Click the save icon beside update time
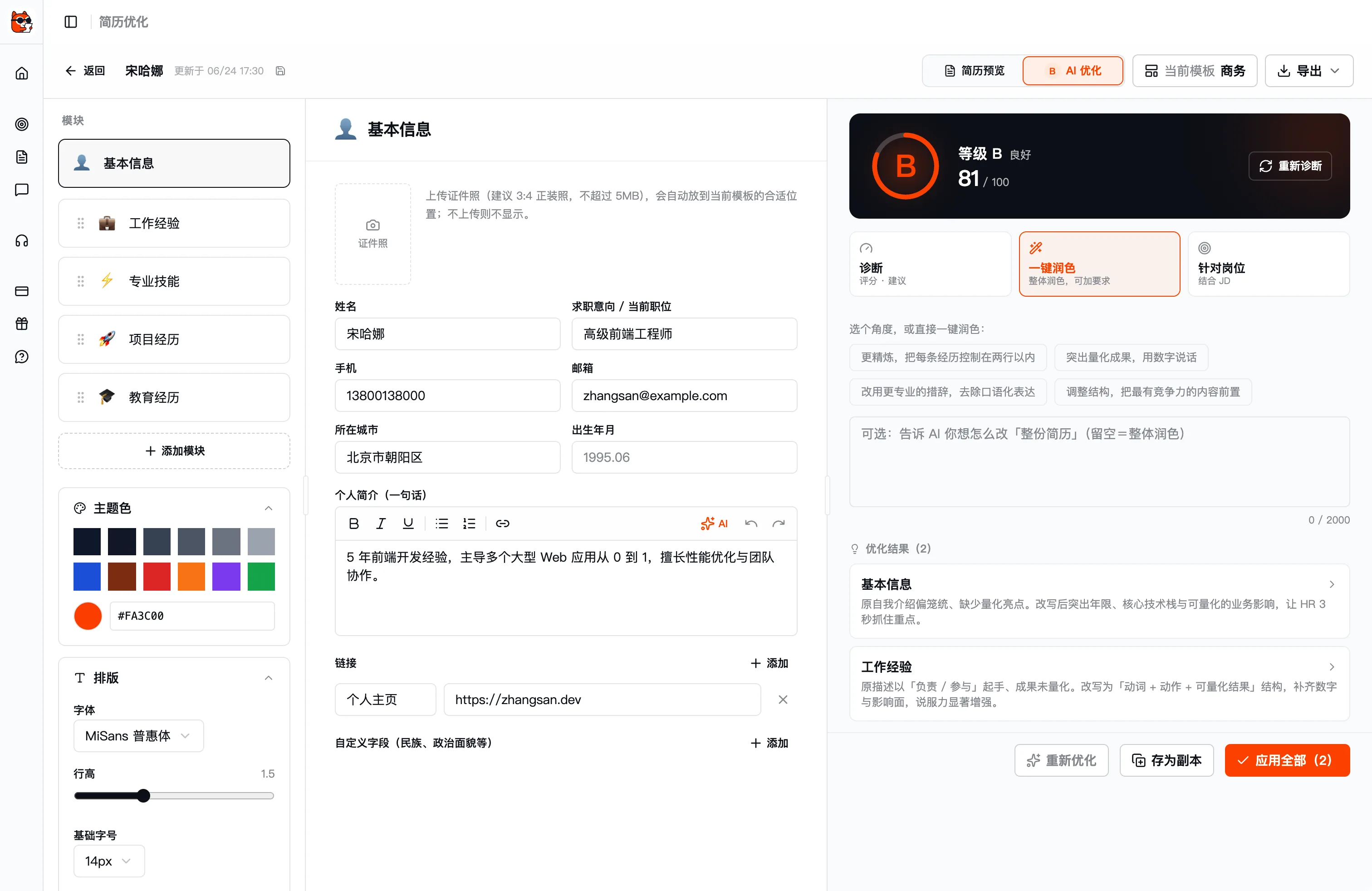This screenshot has width=1372, height=891. point(280,71)
